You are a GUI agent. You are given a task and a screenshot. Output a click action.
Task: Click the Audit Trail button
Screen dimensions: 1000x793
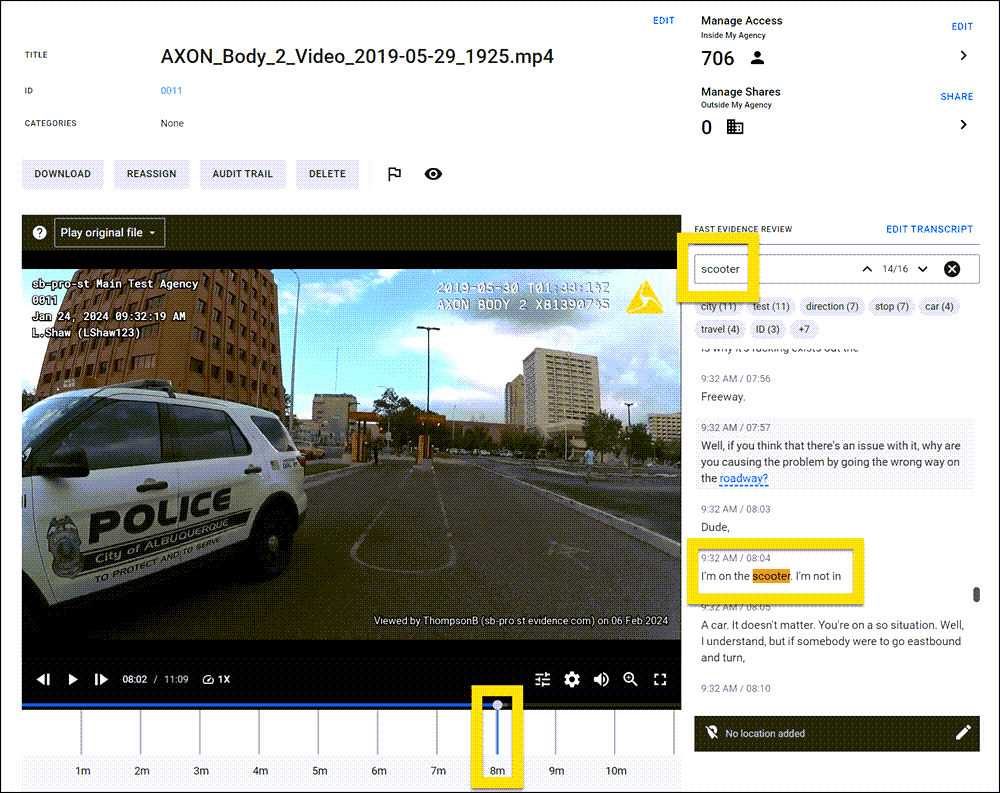[x=242, y=174]
